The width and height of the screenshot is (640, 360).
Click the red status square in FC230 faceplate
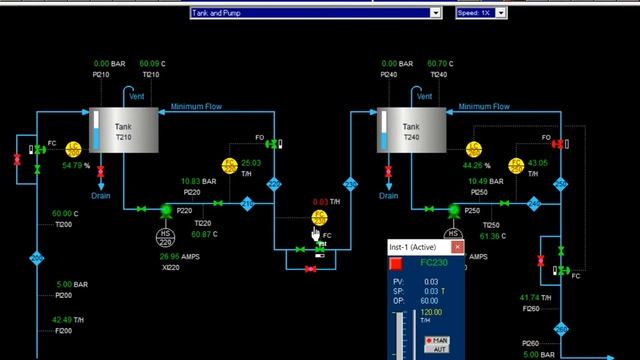point(396,264)
